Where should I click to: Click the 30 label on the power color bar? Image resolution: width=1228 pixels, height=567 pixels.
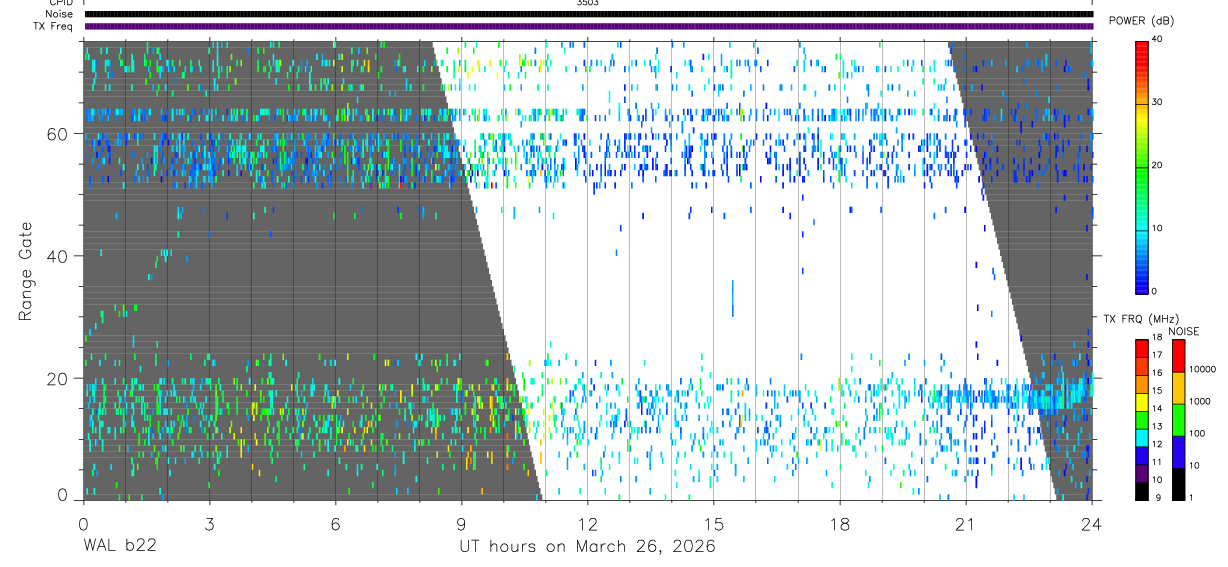click(1158, 102)
